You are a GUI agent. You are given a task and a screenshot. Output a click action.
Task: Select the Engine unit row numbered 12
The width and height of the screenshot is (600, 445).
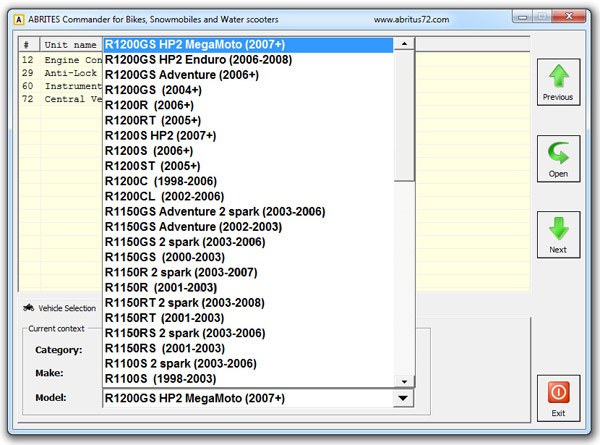coord(60,60)
